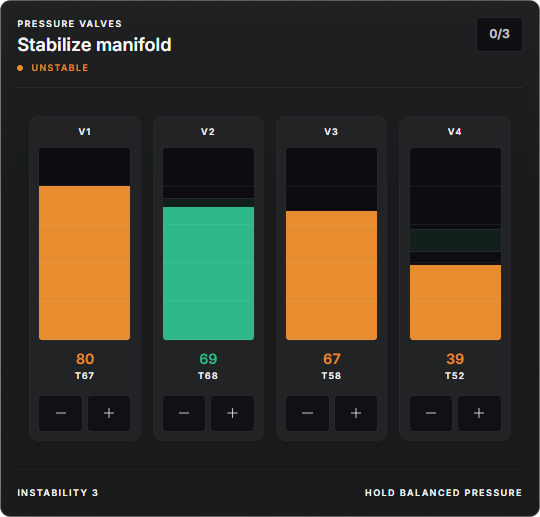Reduce V3 valve pressure via minus
The height and width of the screenshot is (517, 540).
click(307, 413)
